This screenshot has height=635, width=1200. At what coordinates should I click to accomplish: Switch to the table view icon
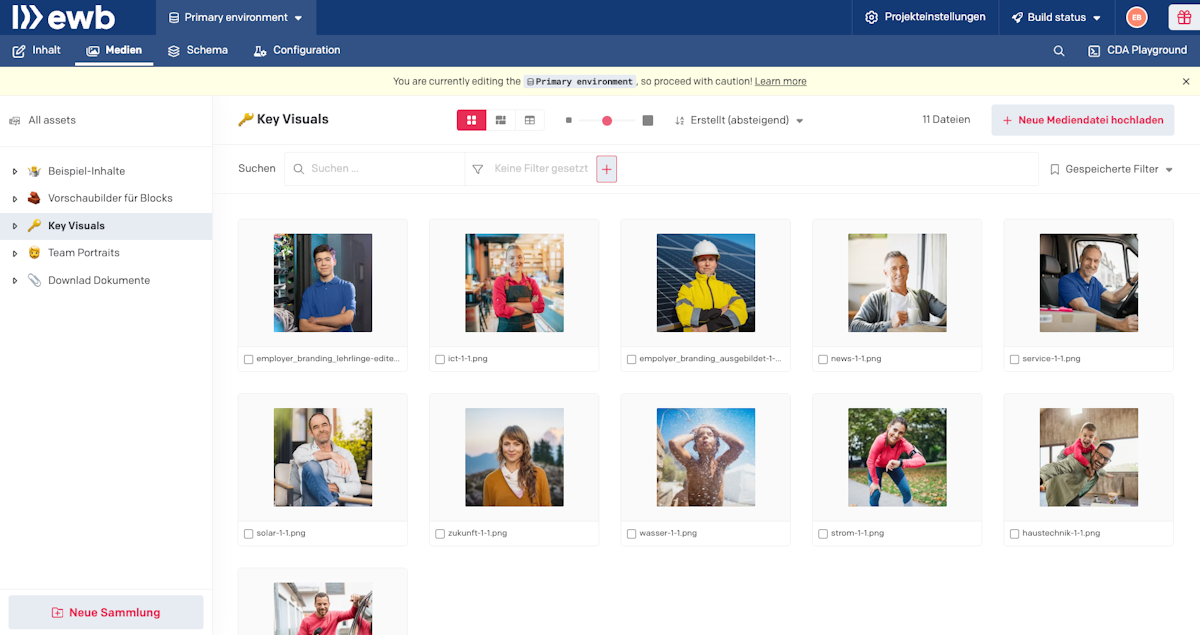(x=530, y=120)
